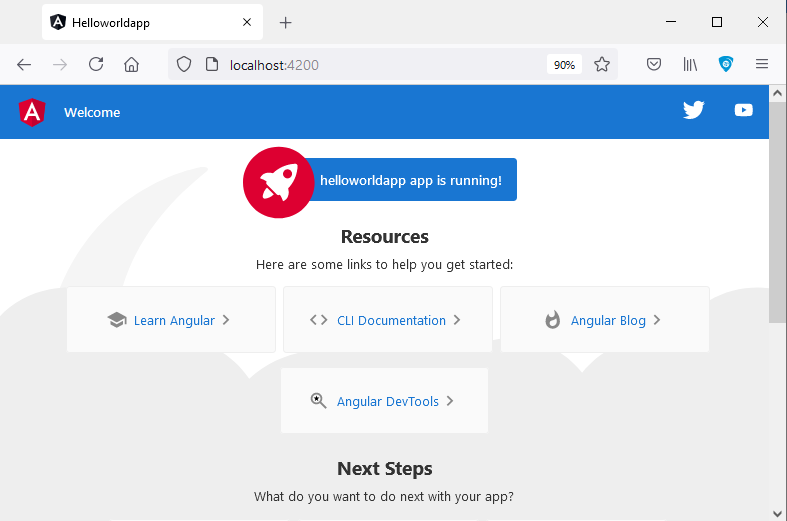787x521 pixels.
Task: Click the 90% zoom level indicator
Action: coord(564,65)
